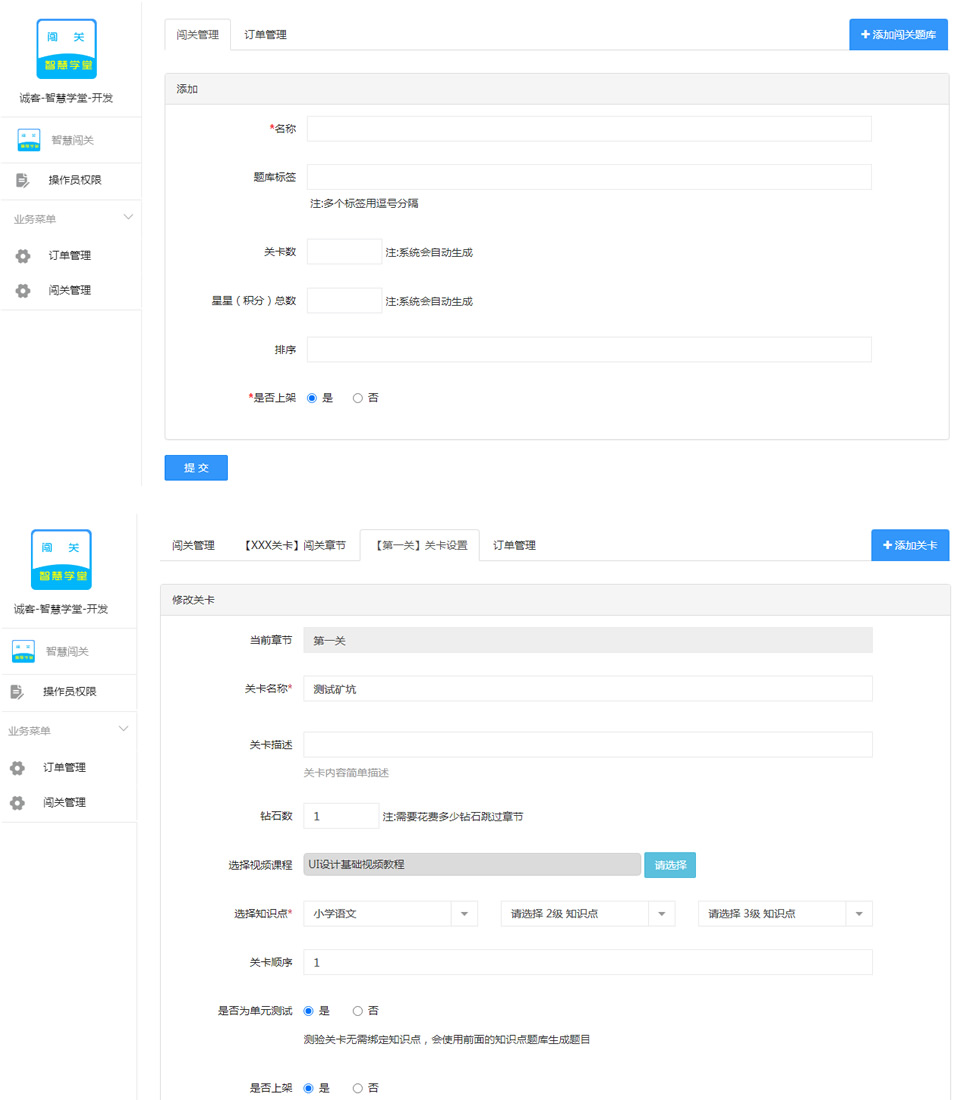Click 诚客-智慧学堂-开发 text in top sidebar
The height and width of the screenshot is (1100, 960).
pos(66,98)
